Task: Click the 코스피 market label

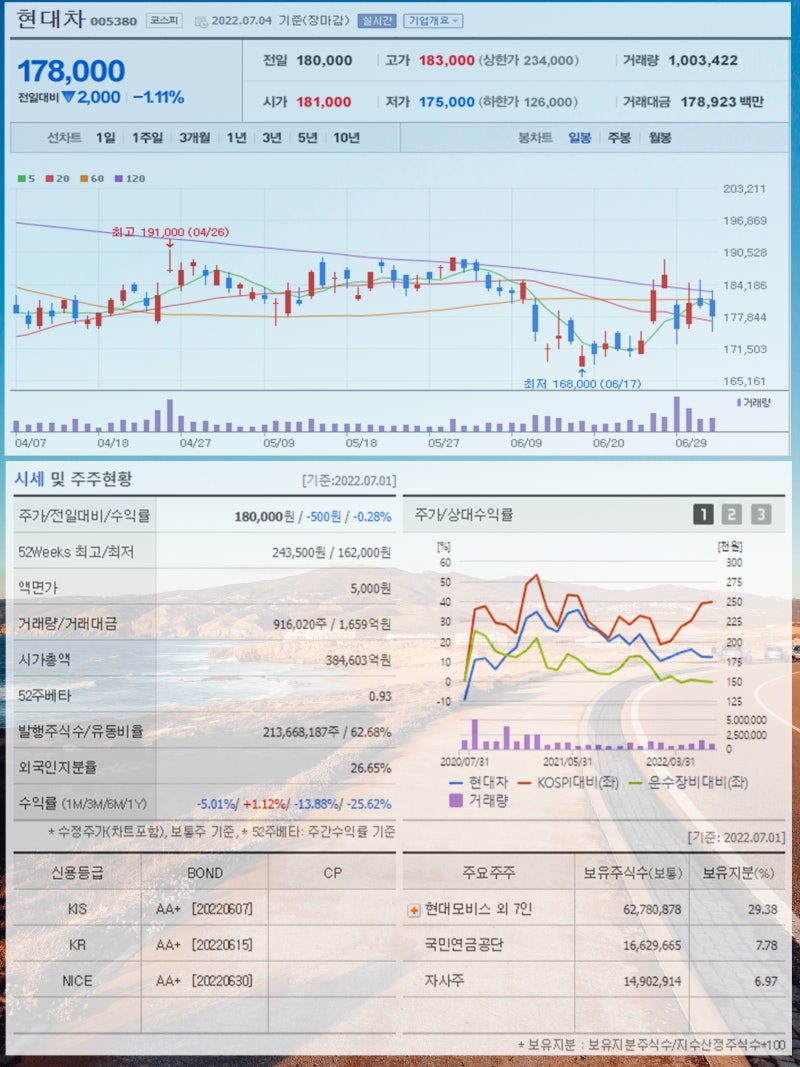Action: pyautogui.click(x=165, y=20)
